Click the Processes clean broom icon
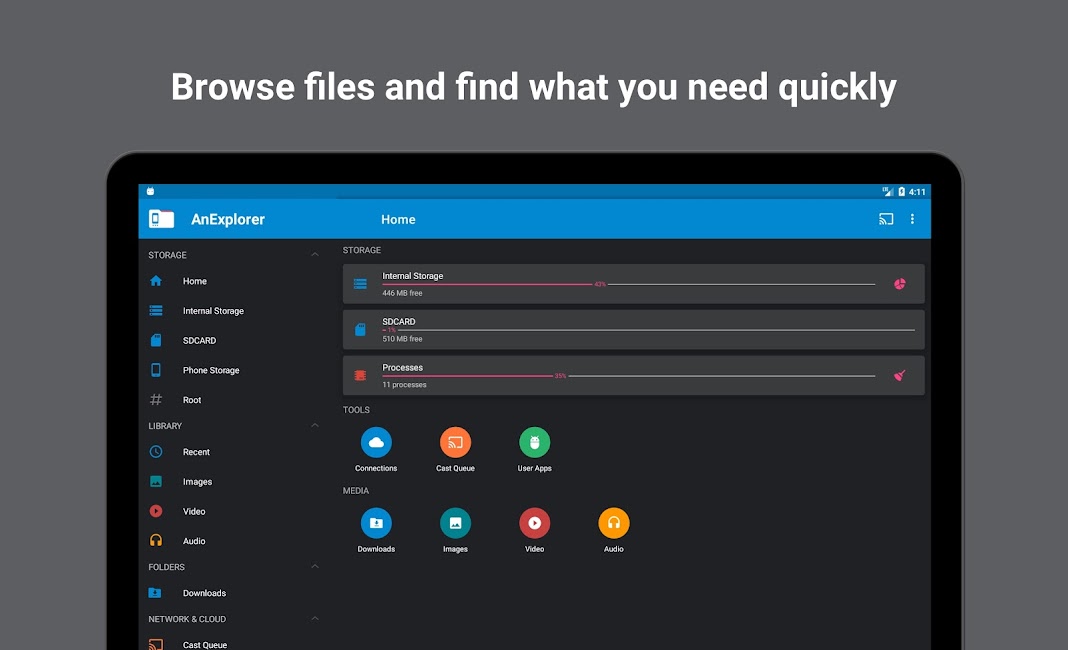Screen dimensions: 1068x650 coord(900,375)
